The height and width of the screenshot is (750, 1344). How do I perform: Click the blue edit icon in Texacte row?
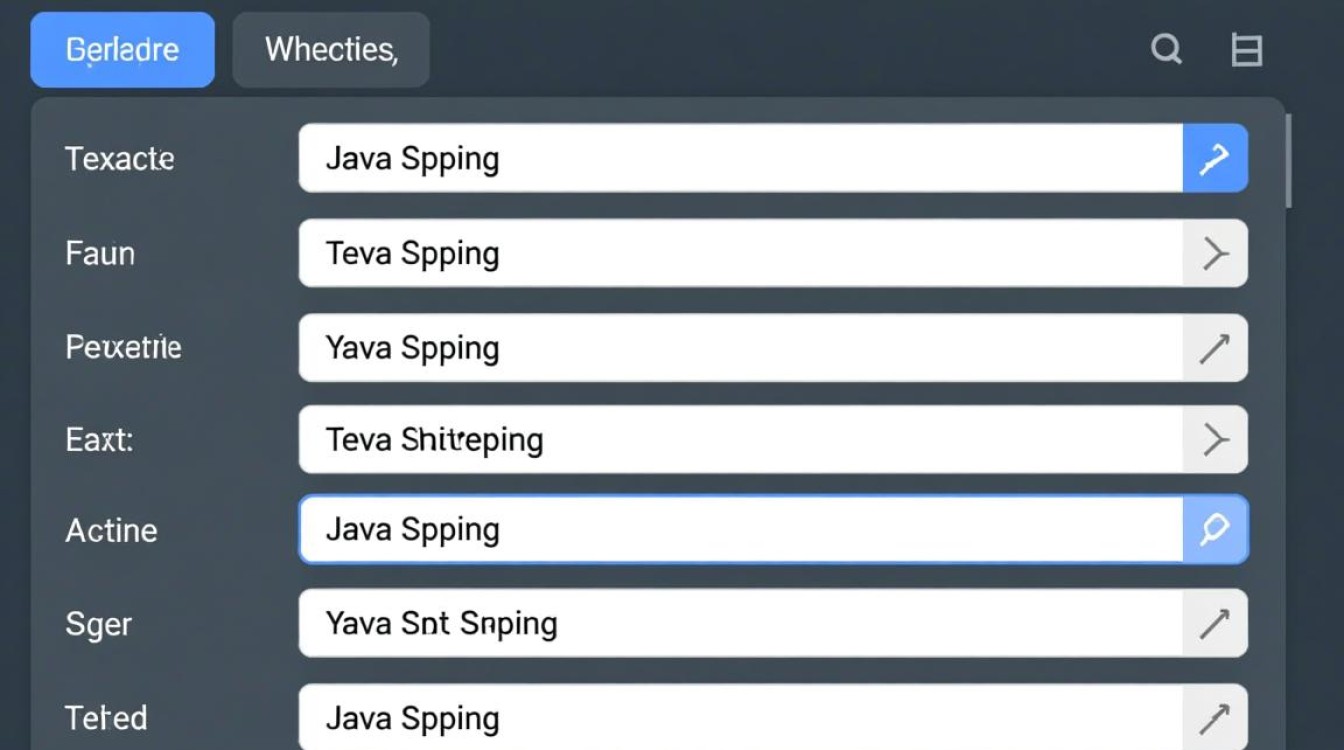click(1215, 158)
